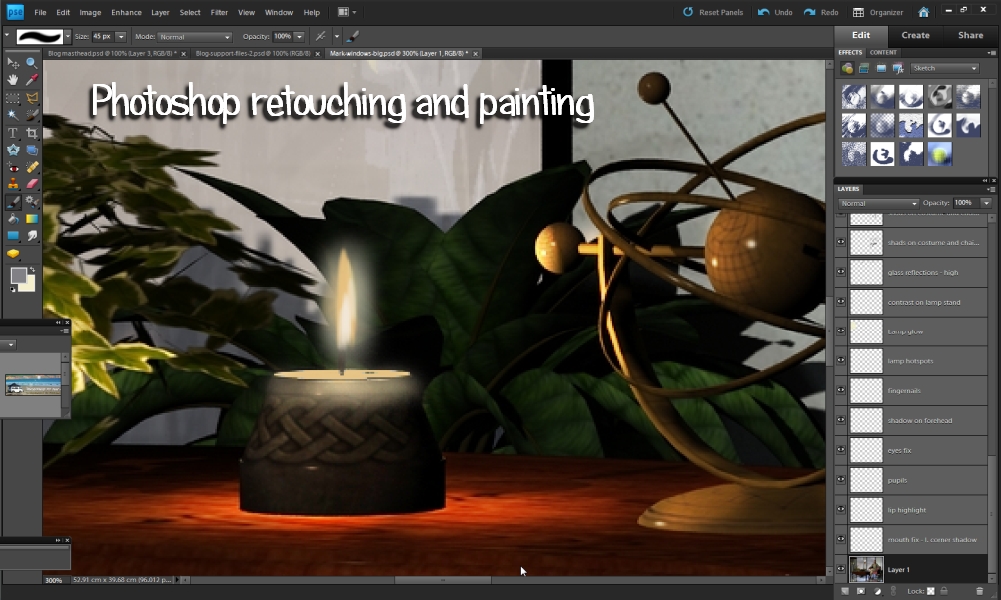Hide the 'contrast on lamp stand' layer
This screenshot has height=600, width=1001.
pyautogui.click(x=841, y=301)
